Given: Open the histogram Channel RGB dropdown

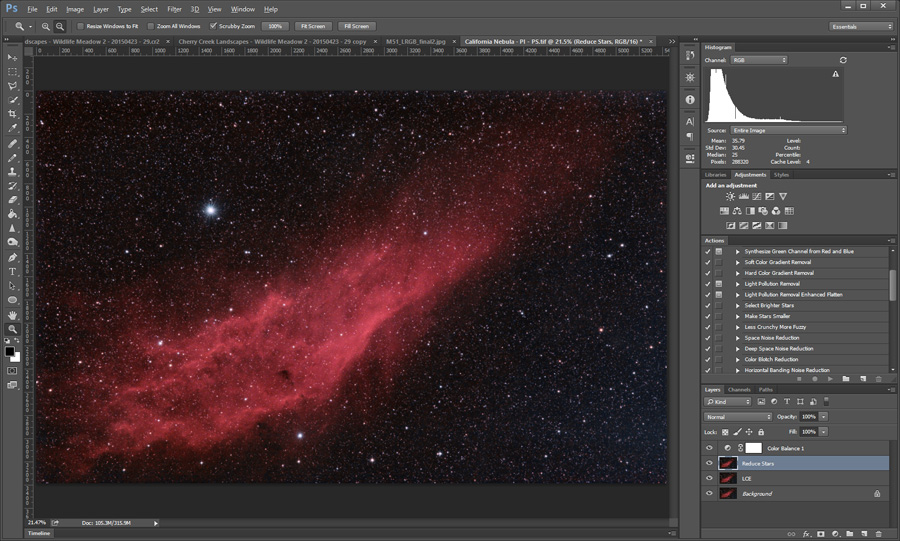Looking at the screenshot, I should pyautogui.click(x=759, y=60).
